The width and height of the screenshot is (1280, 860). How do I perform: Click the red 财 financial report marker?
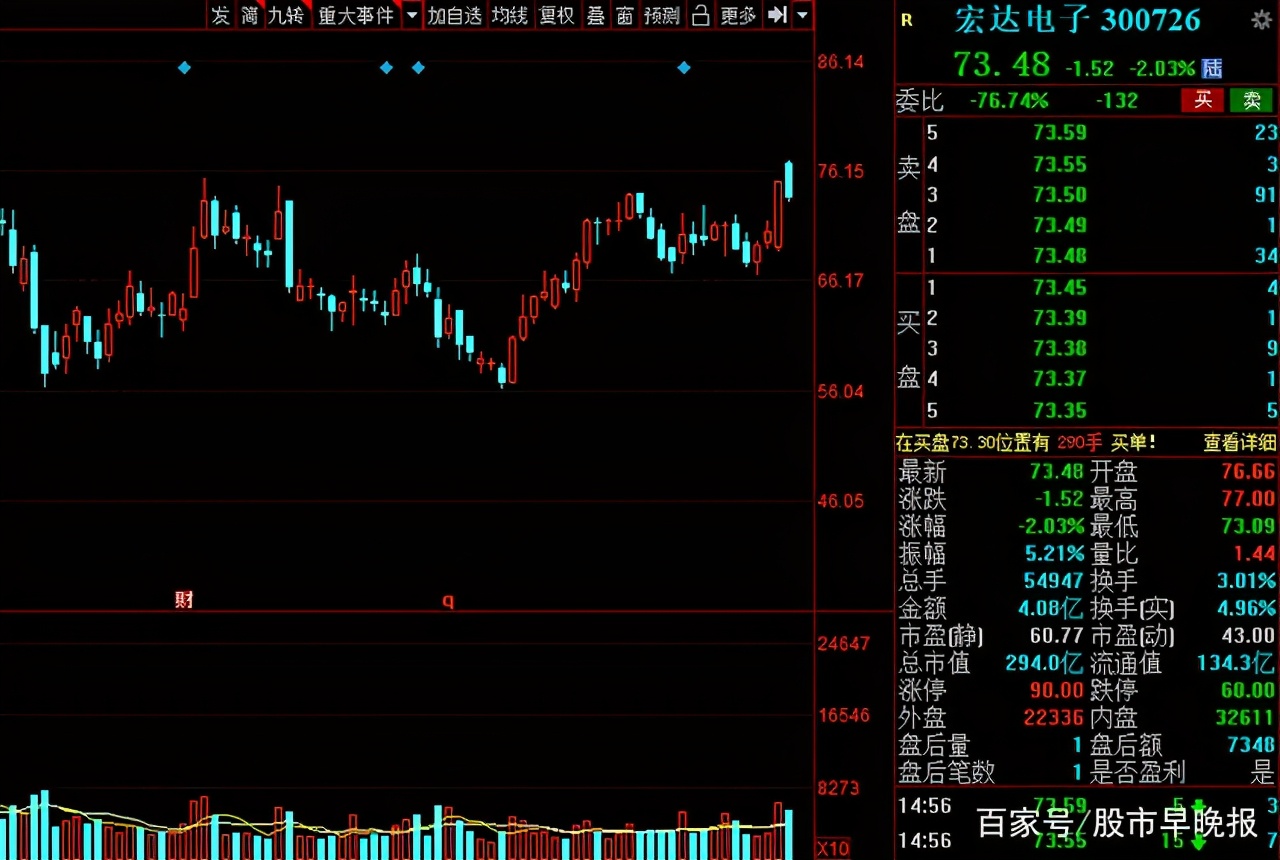click(184, 599)
